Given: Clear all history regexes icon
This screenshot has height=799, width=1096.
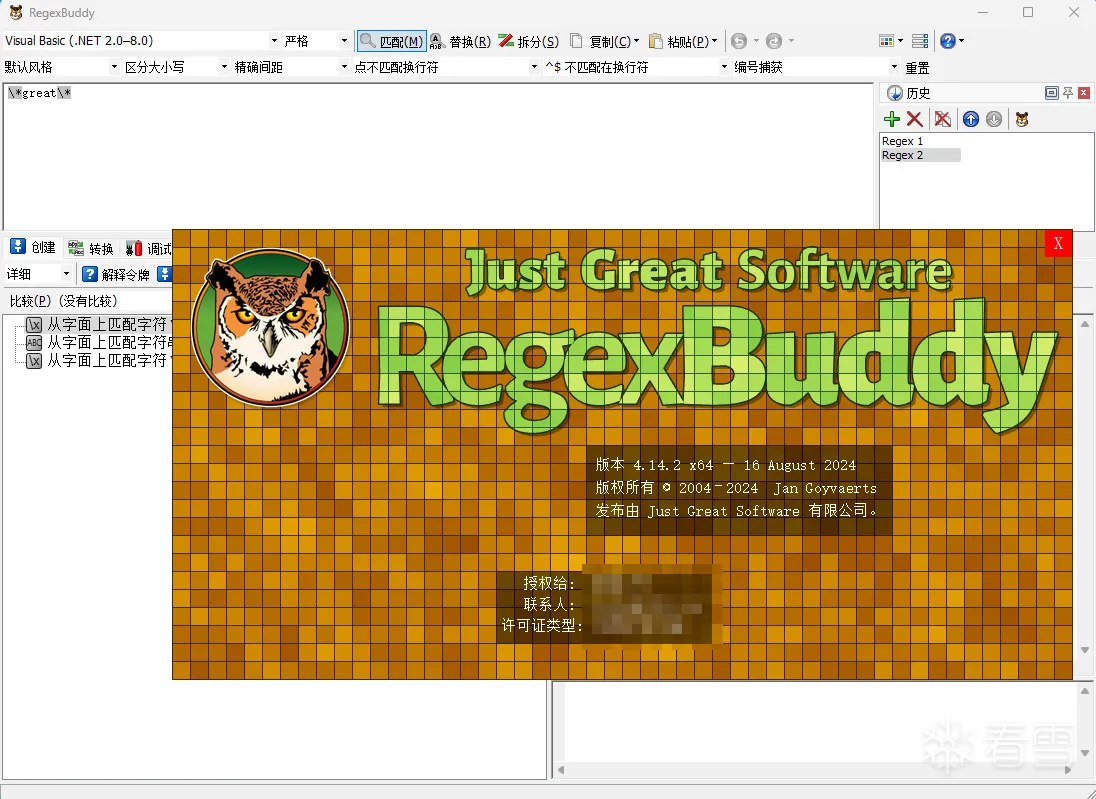Looking at the screenshot, I should (943, 119).
